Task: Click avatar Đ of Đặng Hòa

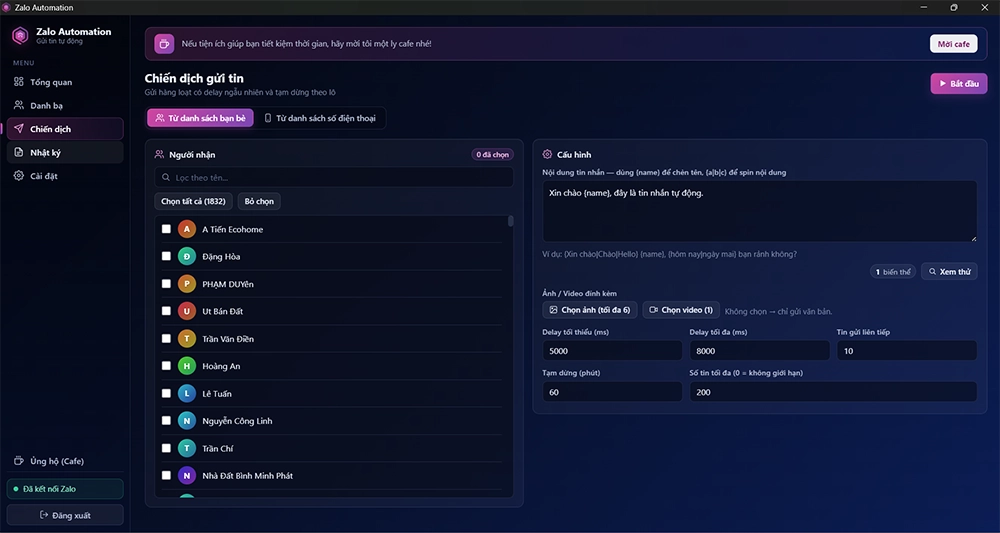Action: click(x=187, y=256)
